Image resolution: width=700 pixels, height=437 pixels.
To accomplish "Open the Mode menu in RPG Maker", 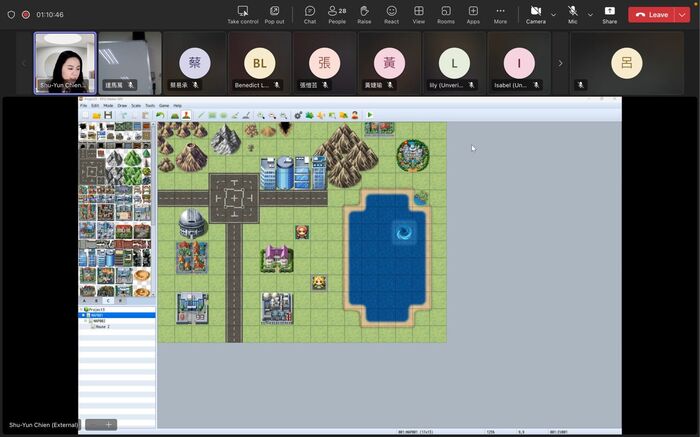I will click(108, 106).
